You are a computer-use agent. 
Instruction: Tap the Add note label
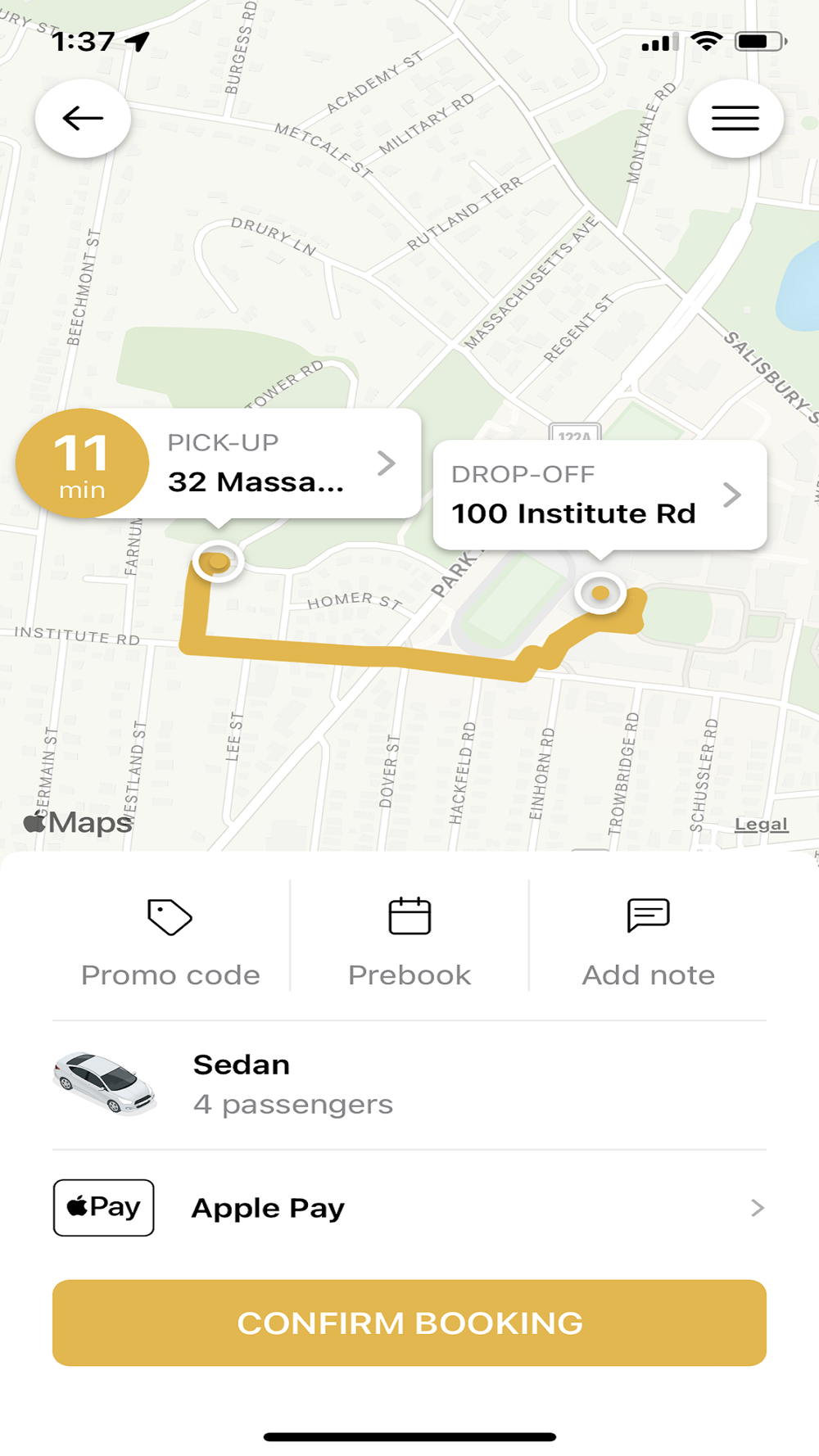[x=649, y=975]
